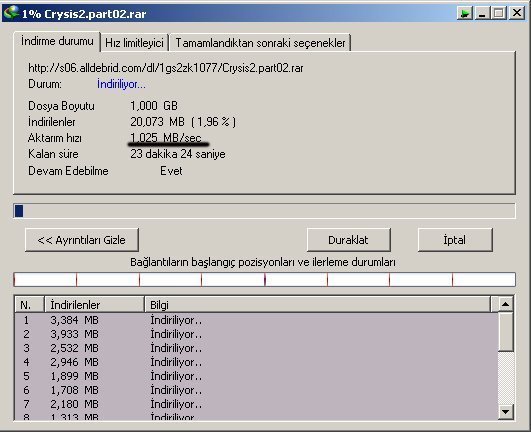This screenshot has height=432, width=531.
Task: Select connection row 4 with 2,946 MB
Action: pyautogui.click(x=257, y=362)
